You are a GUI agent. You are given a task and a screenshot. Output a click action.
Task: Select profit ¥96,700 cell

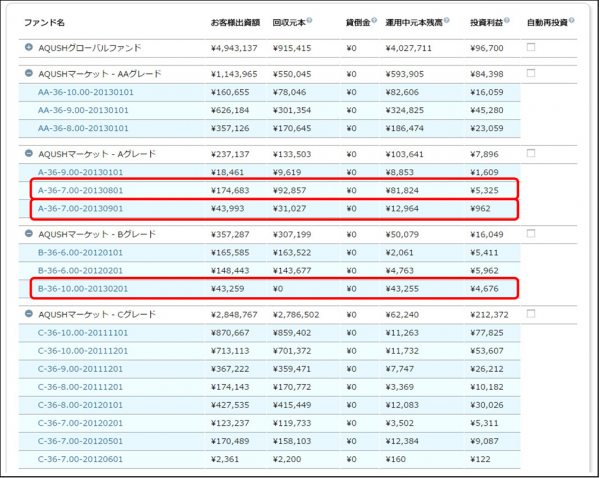(487, 48)
